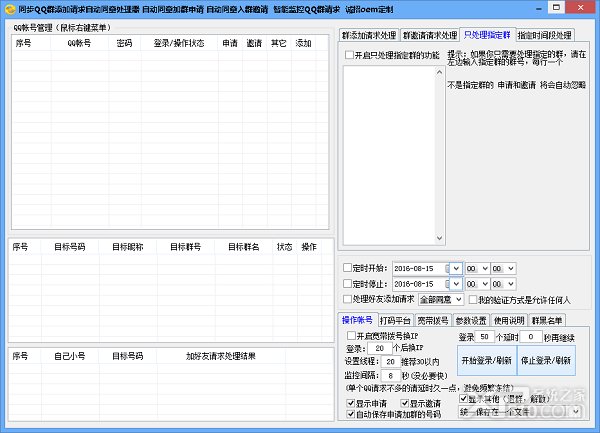Open the 定时停止 date picker dropdown
Image resolution: width=600 pixels, height=433 pixels.
456,284
